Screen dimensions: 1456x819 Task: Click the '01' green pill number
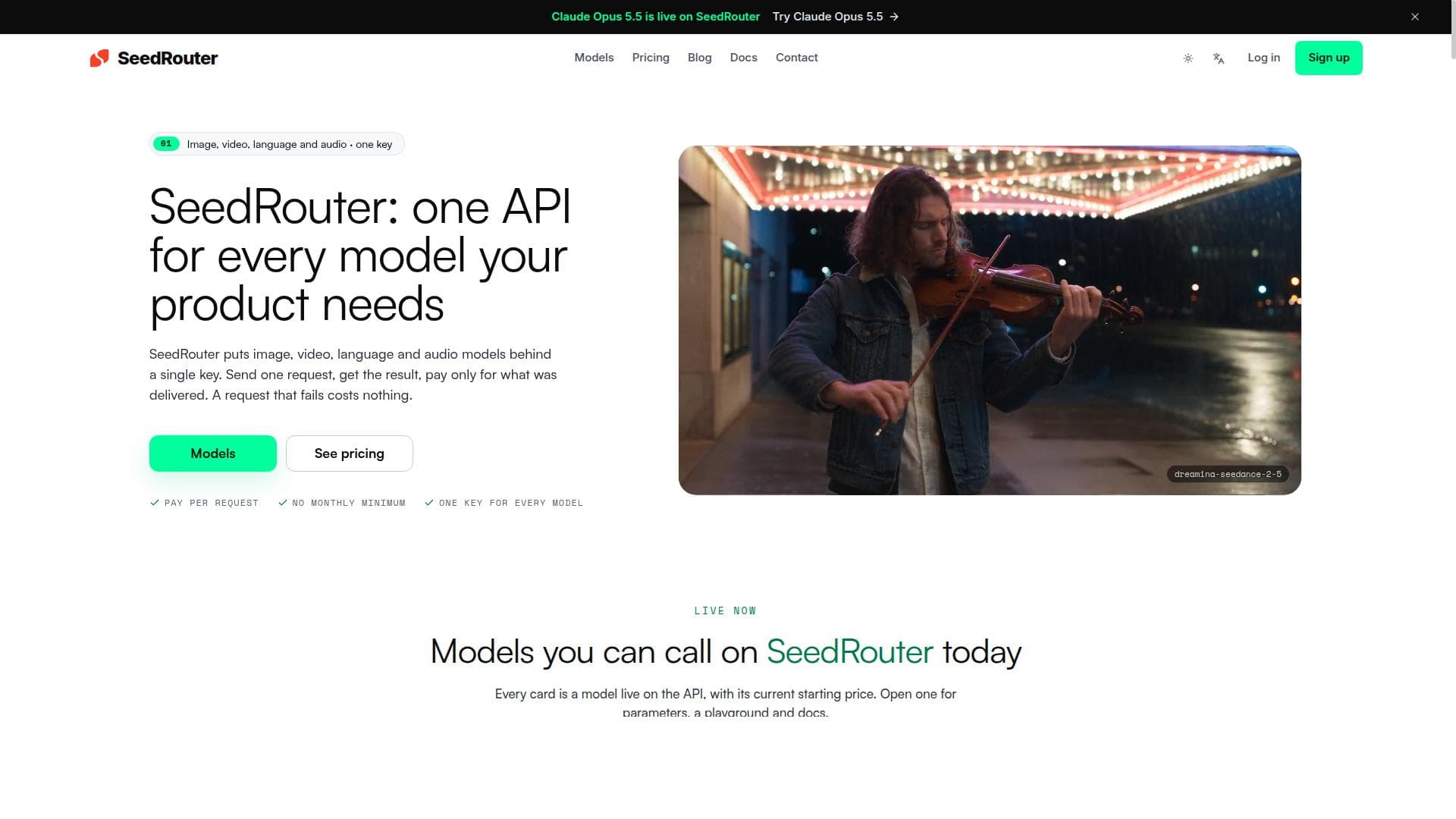point(166,144)
